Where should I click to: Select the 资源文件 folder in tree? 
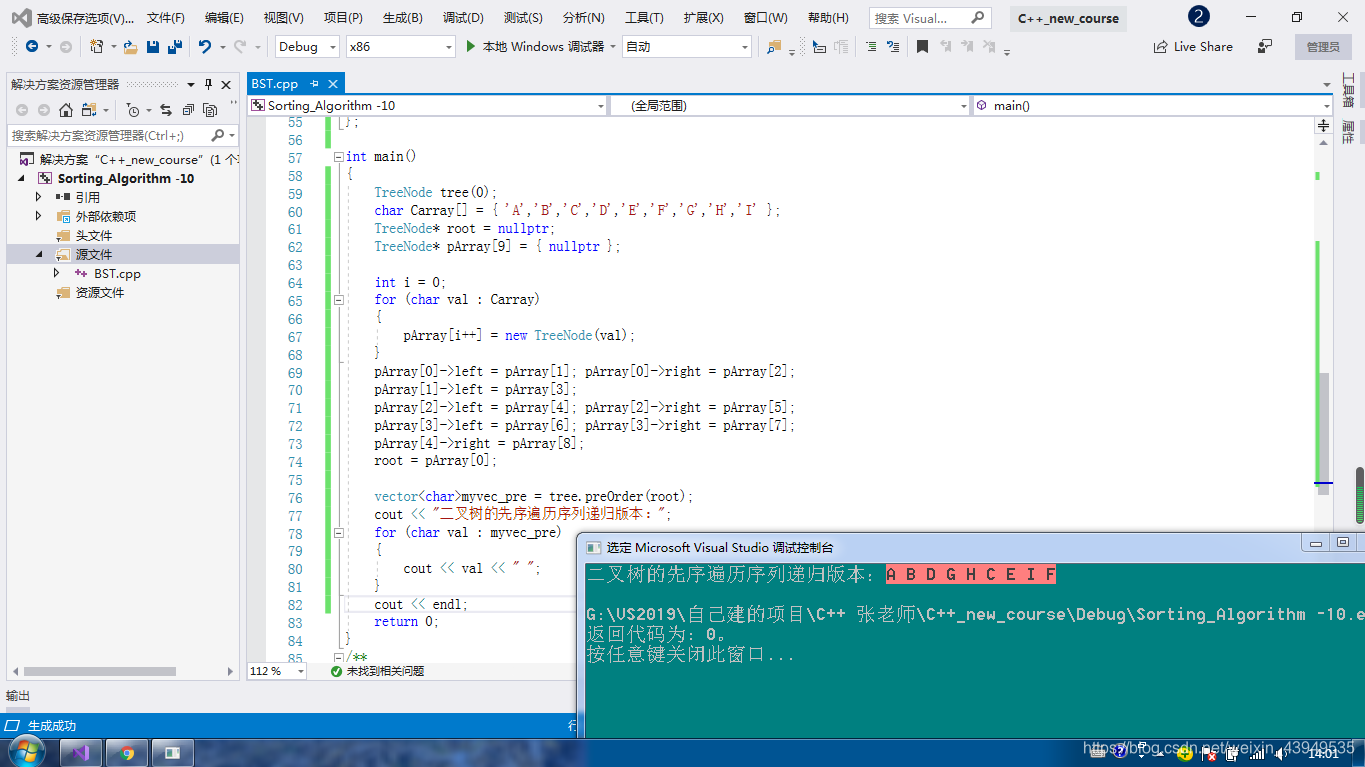100,292
